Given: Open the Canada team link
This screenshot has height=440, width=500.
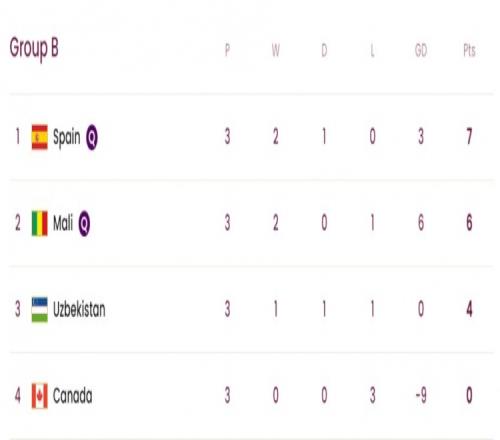Looking at the screenshot, I should click(73, 396).
